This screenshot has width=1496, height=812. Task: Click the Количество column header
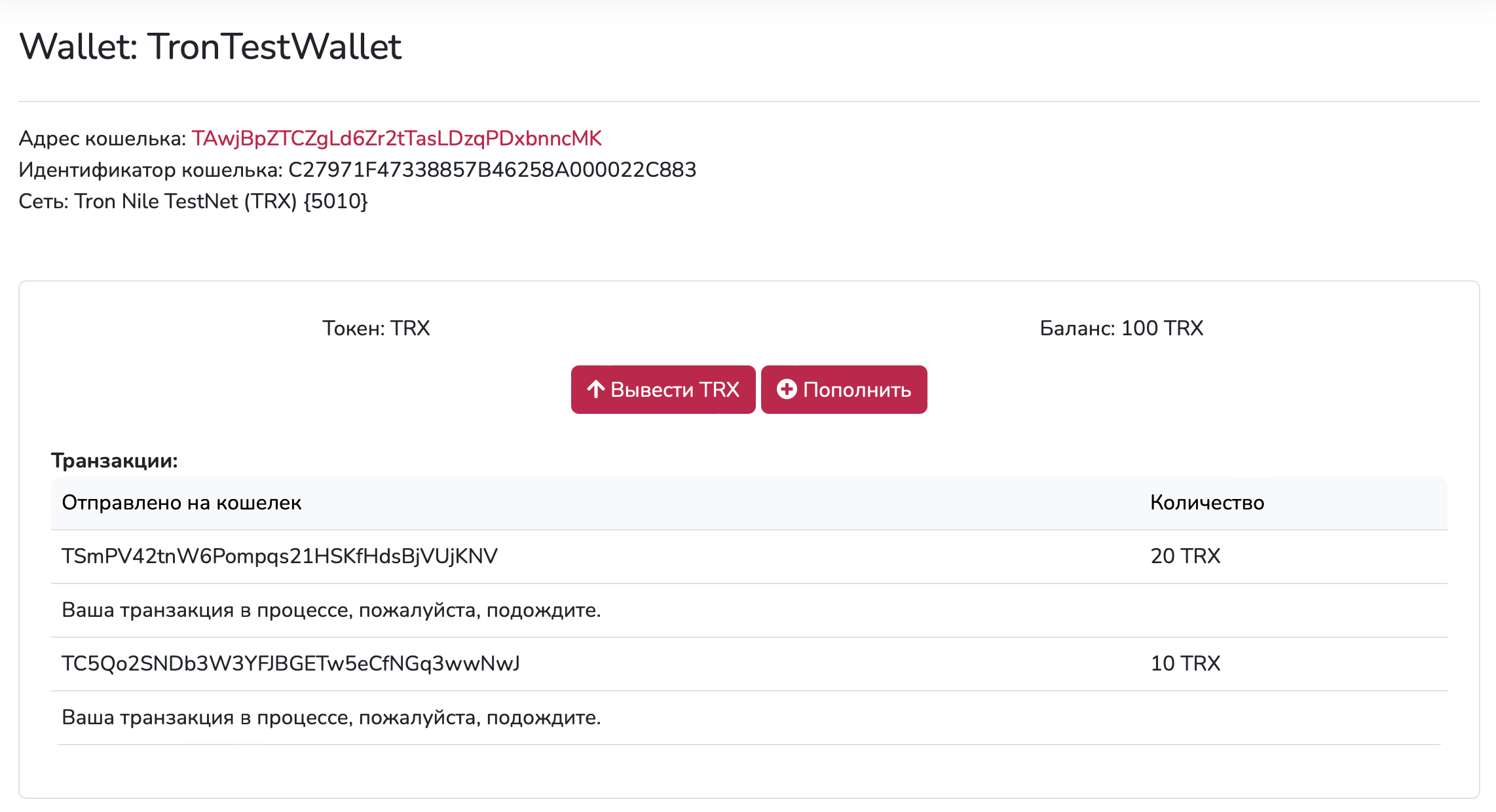(1207, 503)
